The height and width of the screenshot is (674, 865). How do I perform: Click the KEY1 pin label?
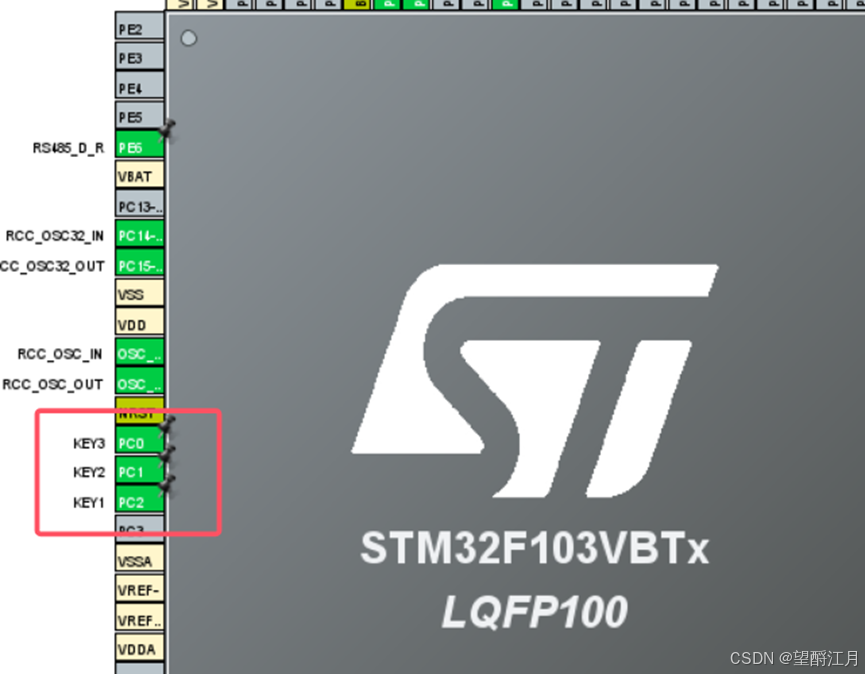coord(89,502)
